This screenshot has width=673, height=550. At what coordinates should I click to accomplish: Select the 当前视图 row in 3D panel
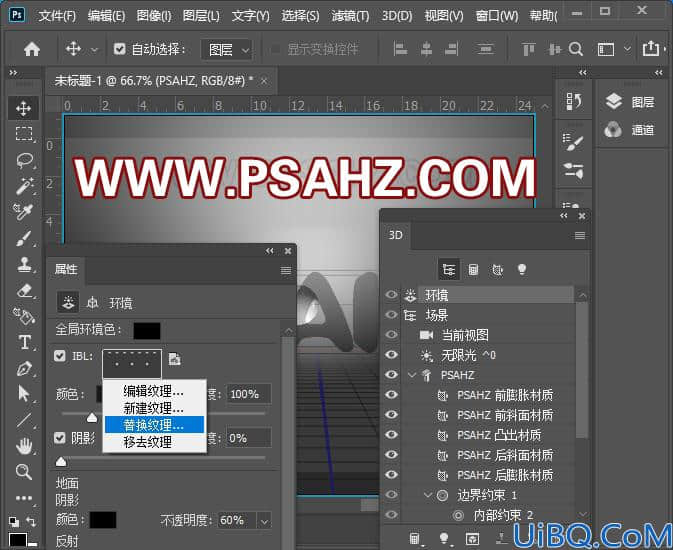click(x=488, y=335)
